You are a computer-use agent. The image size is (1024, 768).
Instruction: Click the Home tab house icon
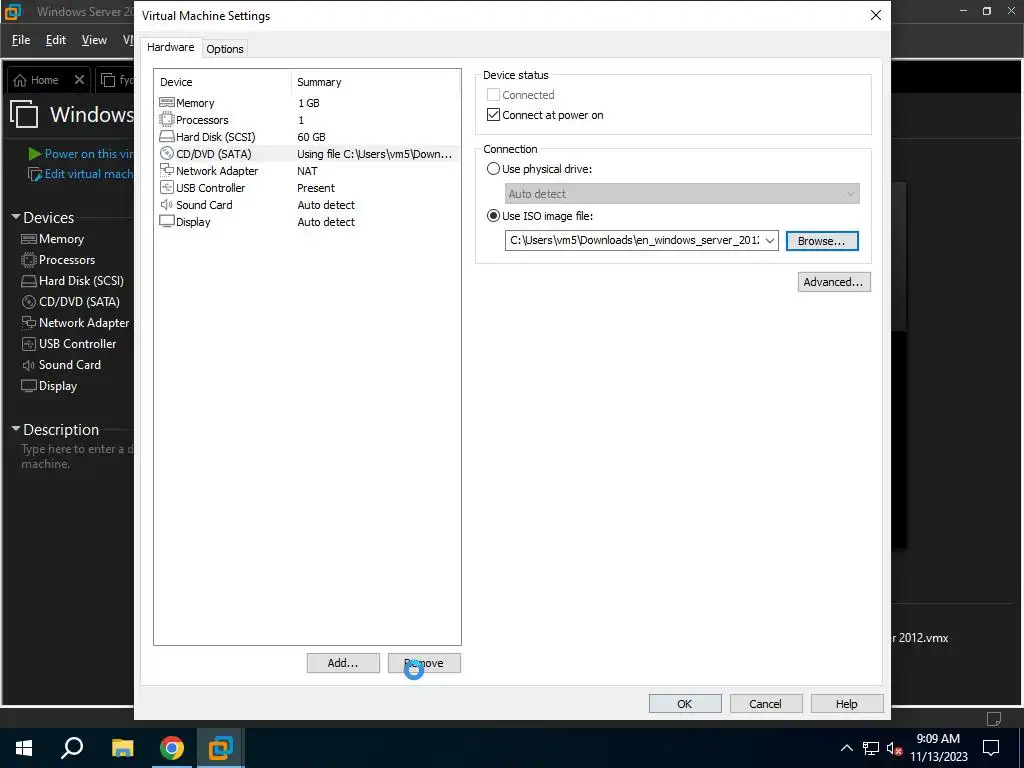pos(20,80)
